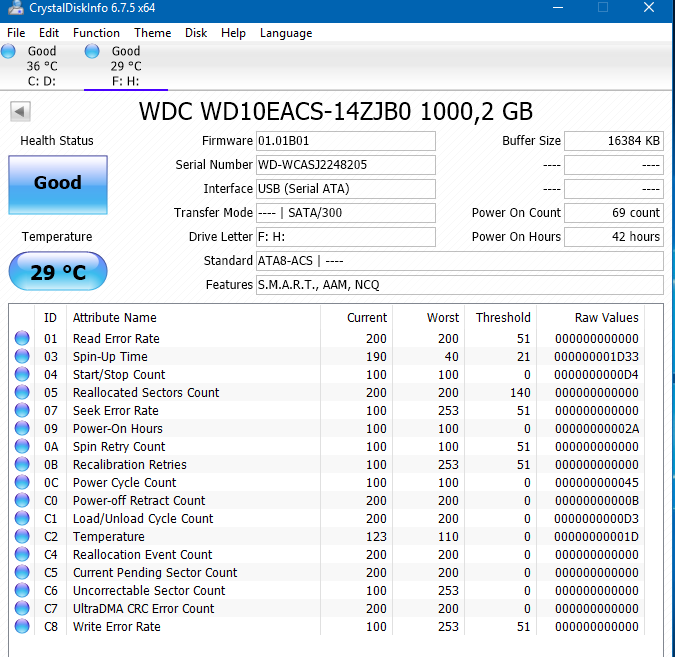
Task: Click the Threshold column header
Action: coord(500,318)
